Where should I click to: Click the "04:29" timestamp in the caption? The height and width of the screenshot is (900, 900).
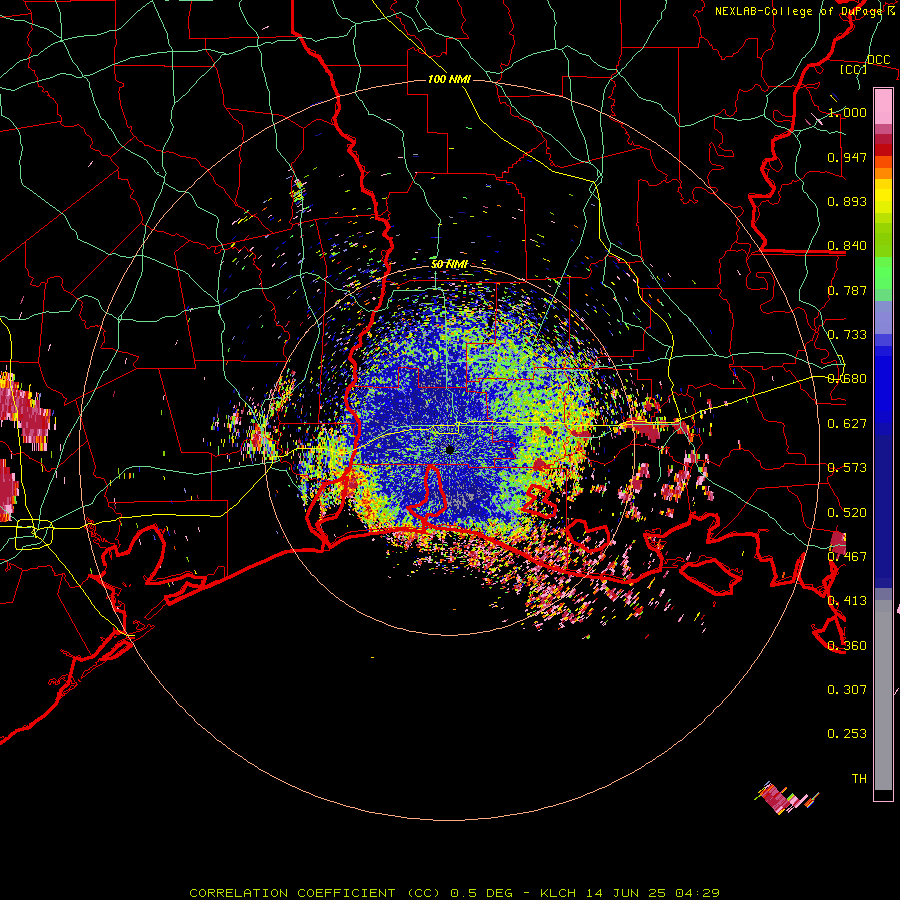coord(697,893)
